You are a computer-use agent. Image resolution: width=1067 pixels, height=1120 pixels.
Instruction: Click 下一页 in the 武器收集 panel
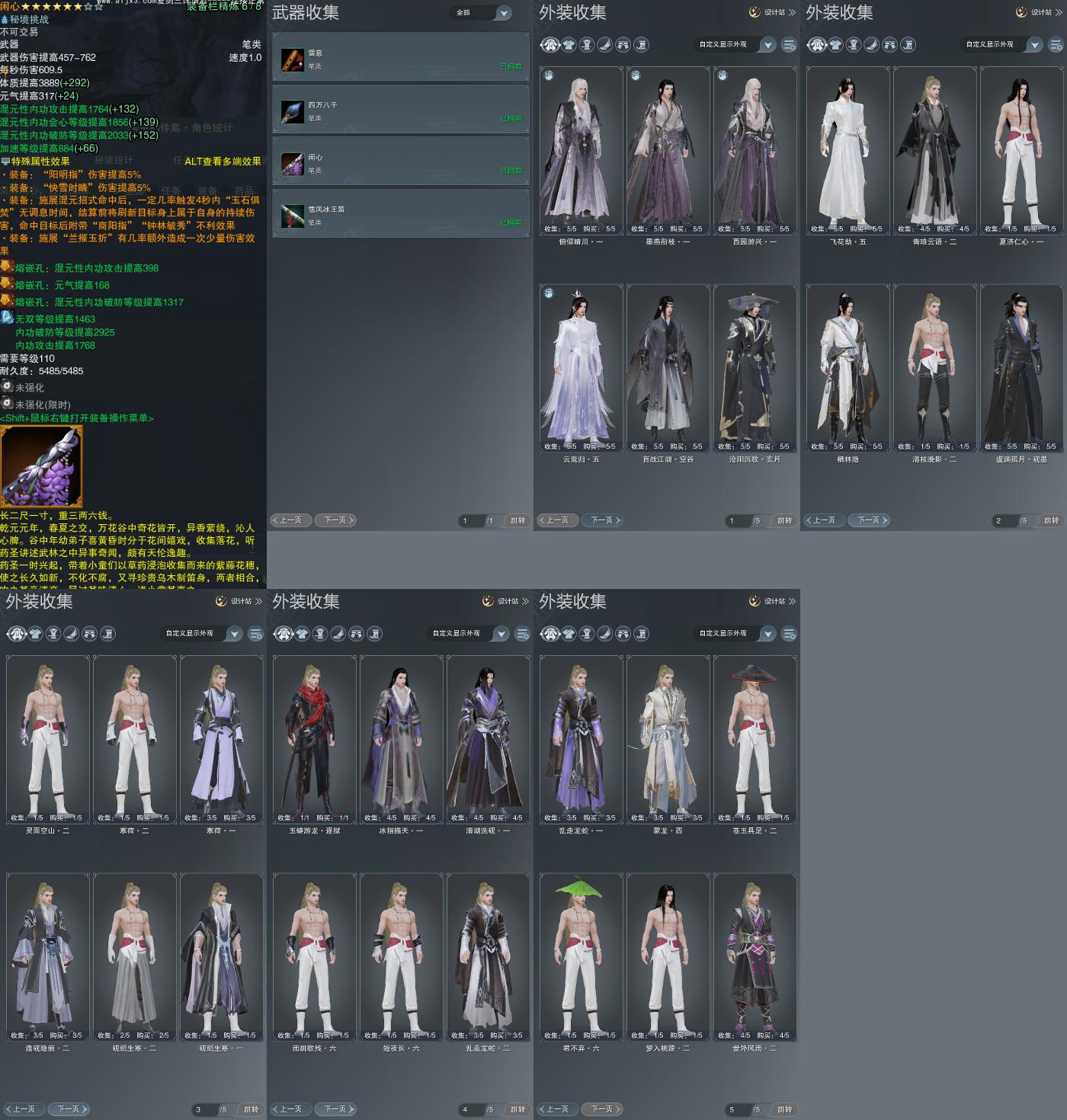[335, 520]
